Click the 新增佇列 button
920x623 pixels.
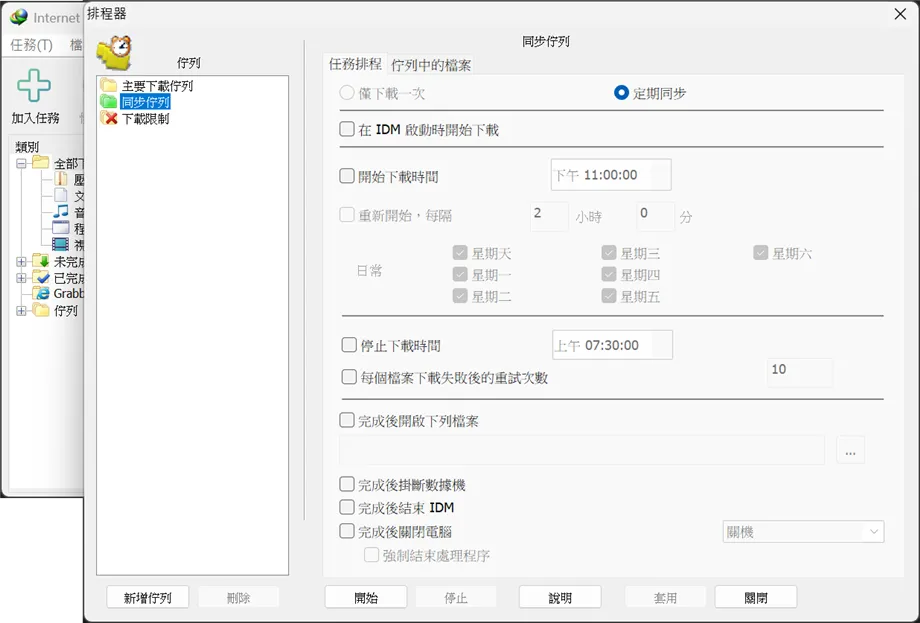(x=147, y=597)
